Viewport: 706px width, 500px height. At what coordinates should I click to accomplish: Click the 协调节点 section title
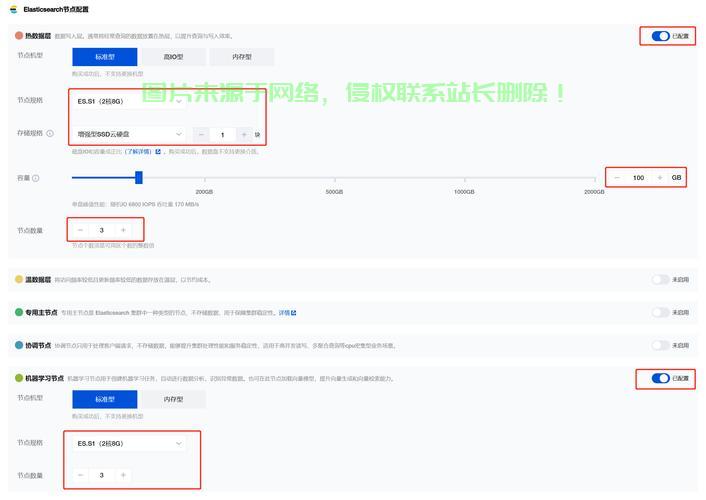point(38,345)
